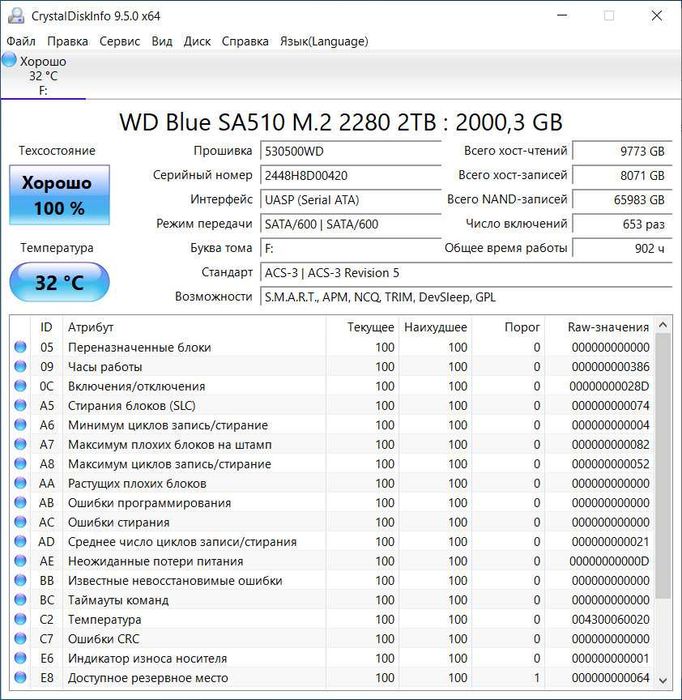This screenshot has height=700, width=682.
Task: Open the Сервис menu
Action: point(120,42)
